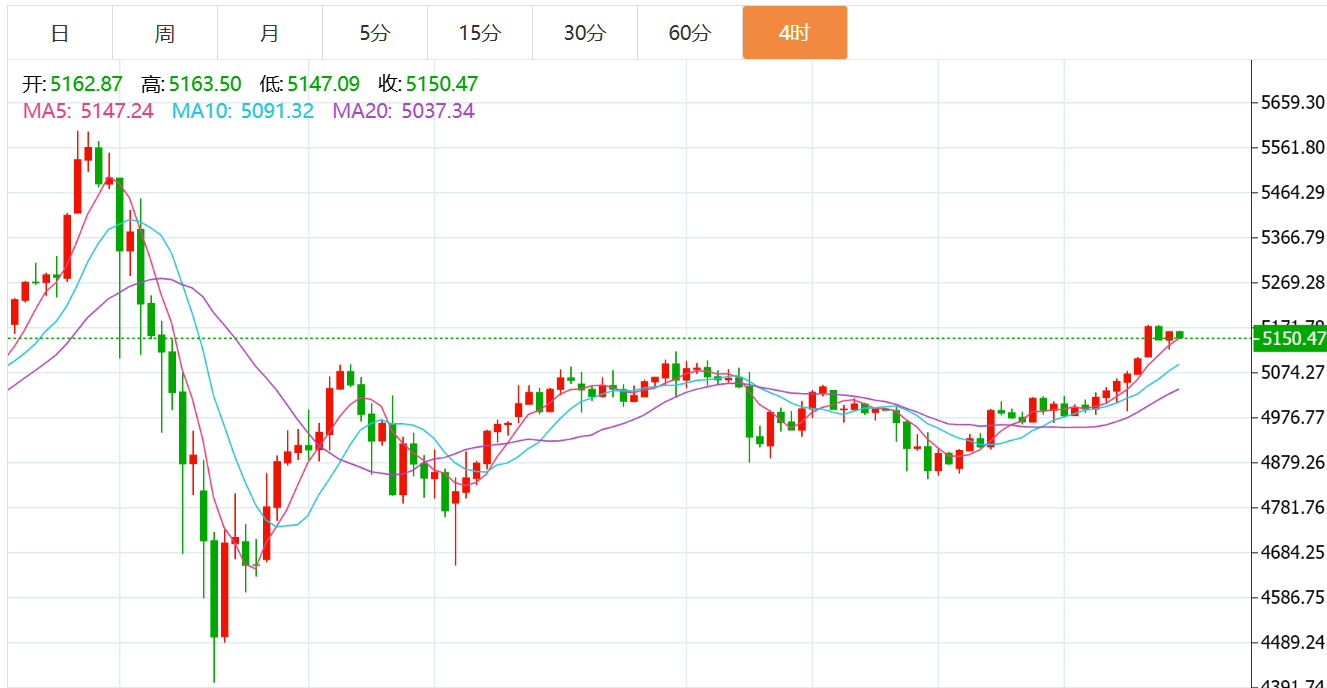Image resolution: width=1327 pixels, height=688 pixels.
Task: Click the 5464.29 price axis label
Action: pyautogui.click(x=1293, y=192)
